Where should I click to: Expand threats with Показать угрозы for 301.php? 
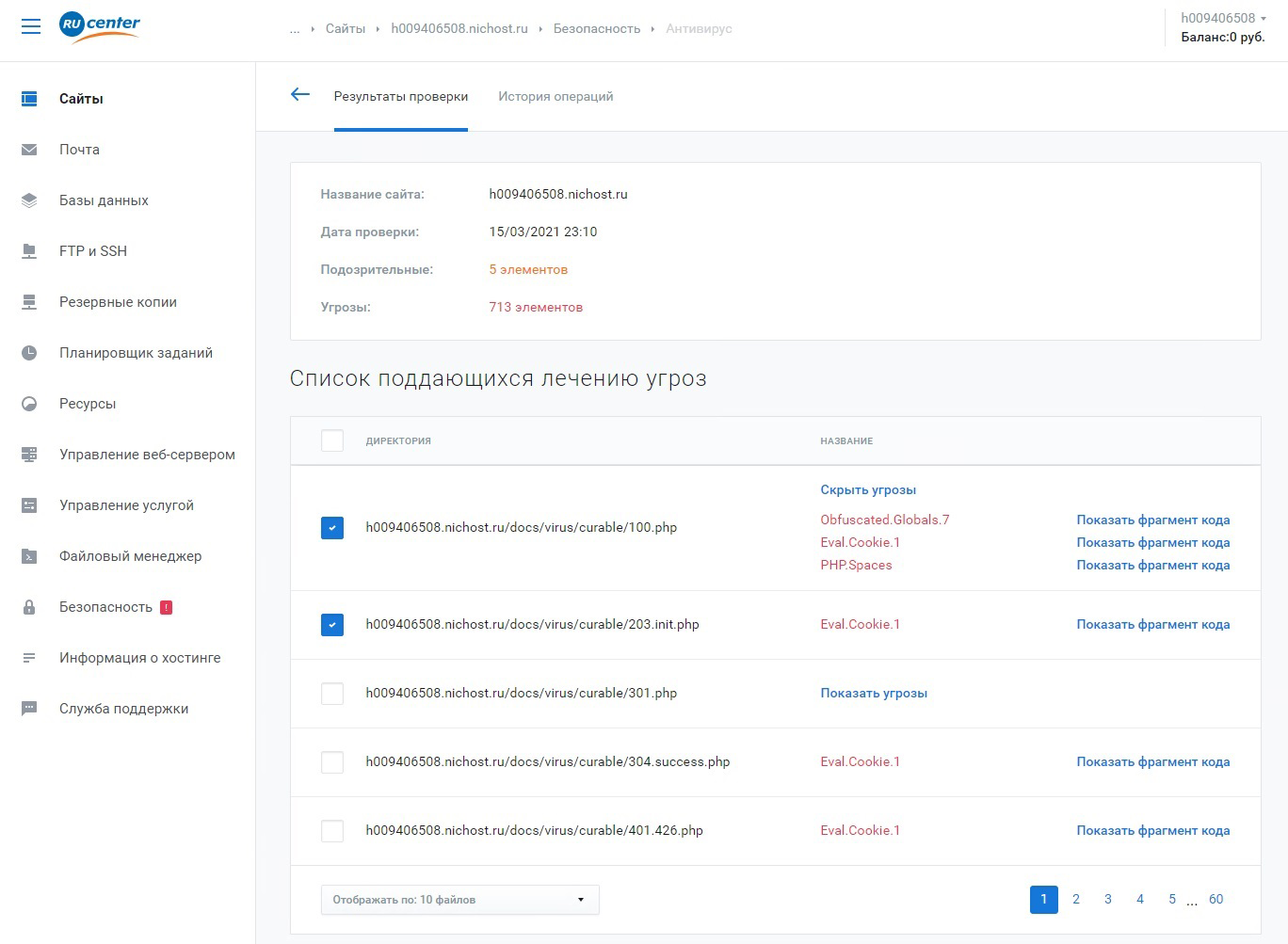pos(874,693)
